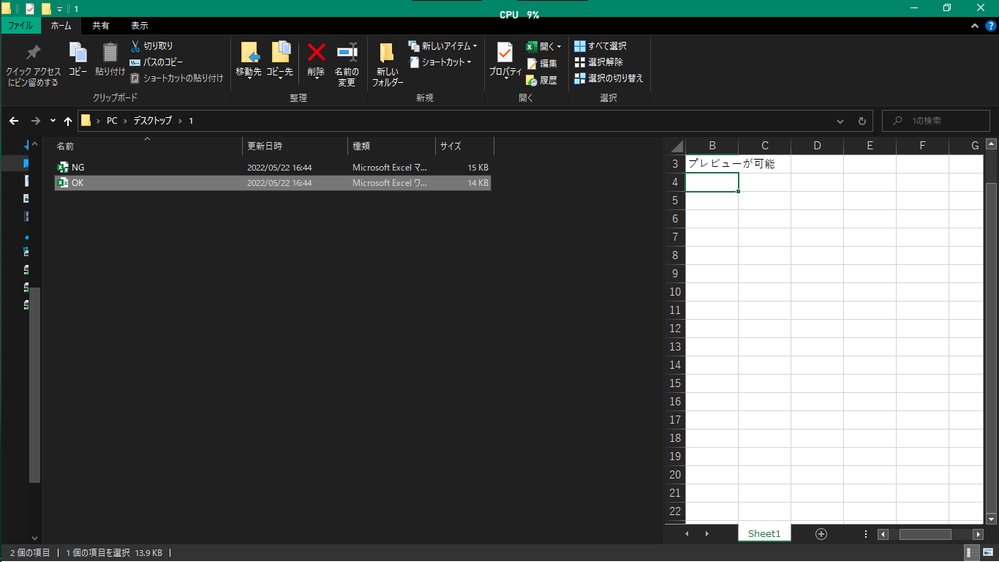Sort by Name (名前) column header
The width and height of the screenshot is (999, 562).
coord(147,146)
